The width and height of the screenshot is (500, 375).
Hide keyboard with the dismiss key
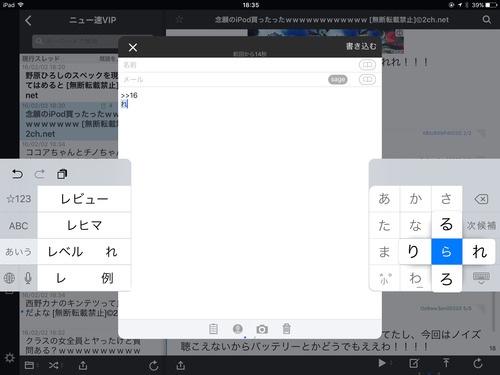(x=481, y=278)
